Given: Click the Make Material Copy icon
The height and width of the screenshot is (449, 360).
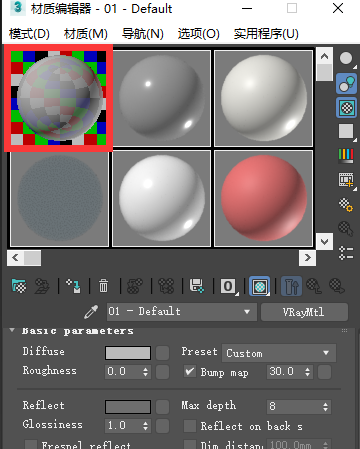Looking at the screenshot, I should [135, 286].
